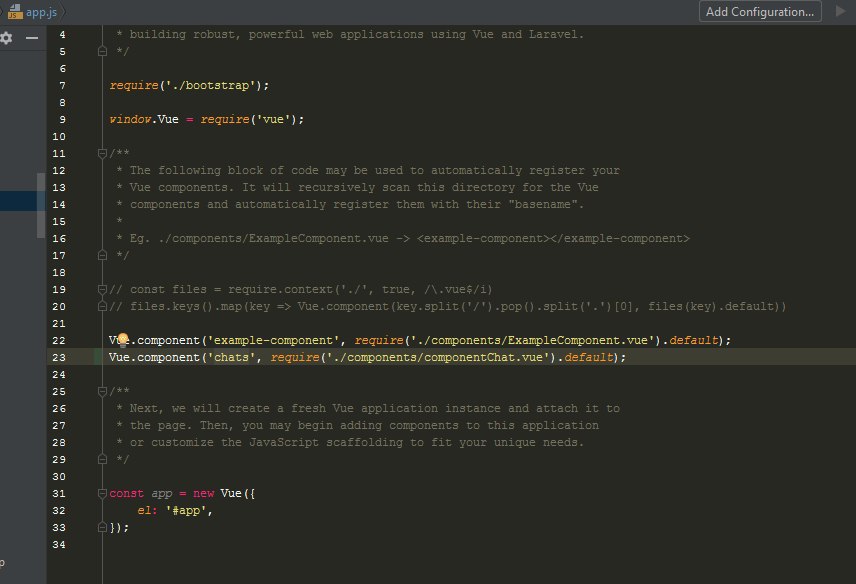Select the highlighted item in the side panel
This screenshot has height=584, width=856.
(x=19, y=201)
